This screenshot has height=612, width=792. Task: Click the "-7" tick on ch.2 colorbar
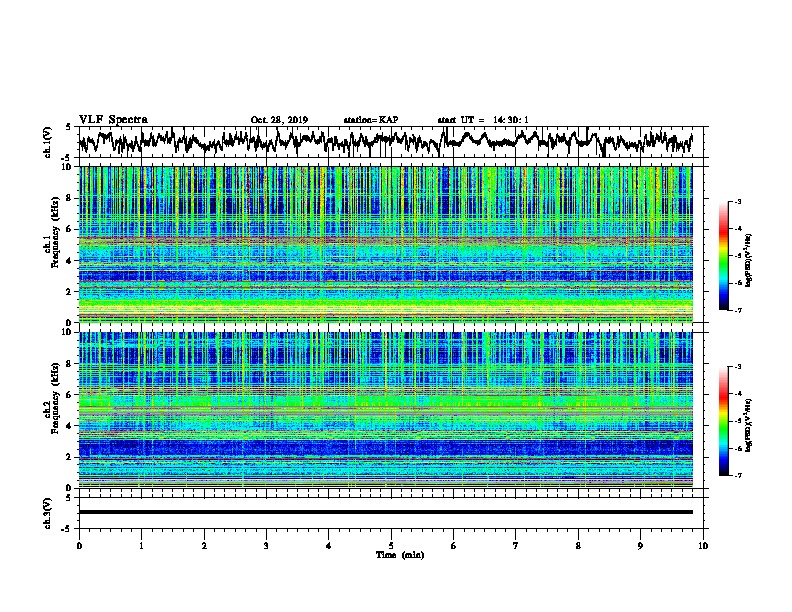(x=737, y=476)
